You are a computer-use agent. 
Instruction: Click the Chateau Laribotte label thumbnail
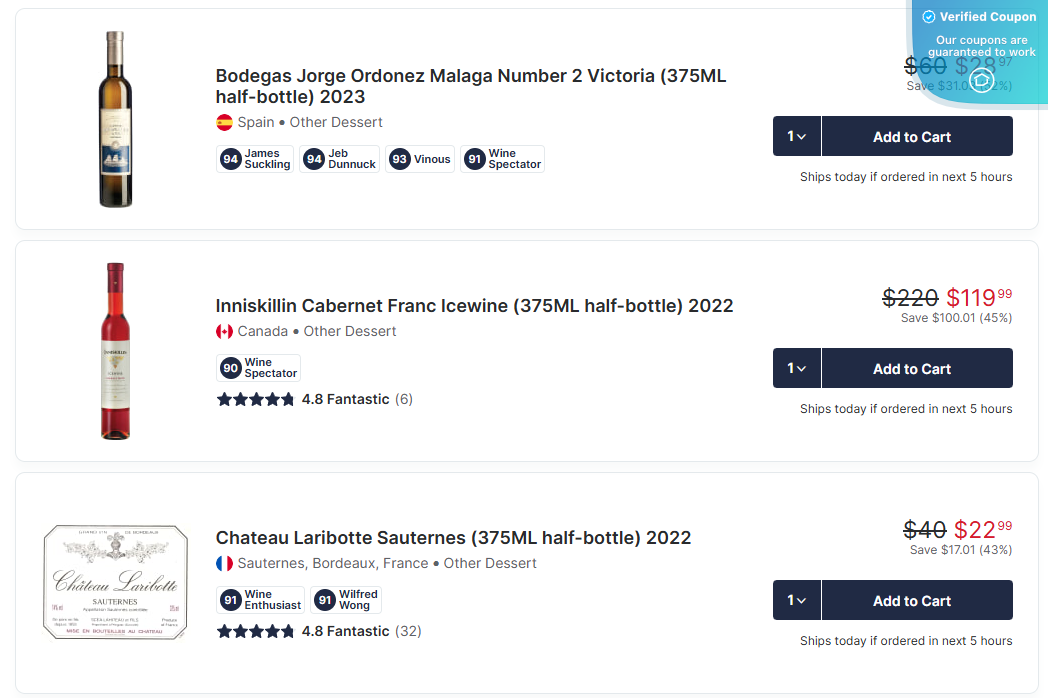coord(116,582)
